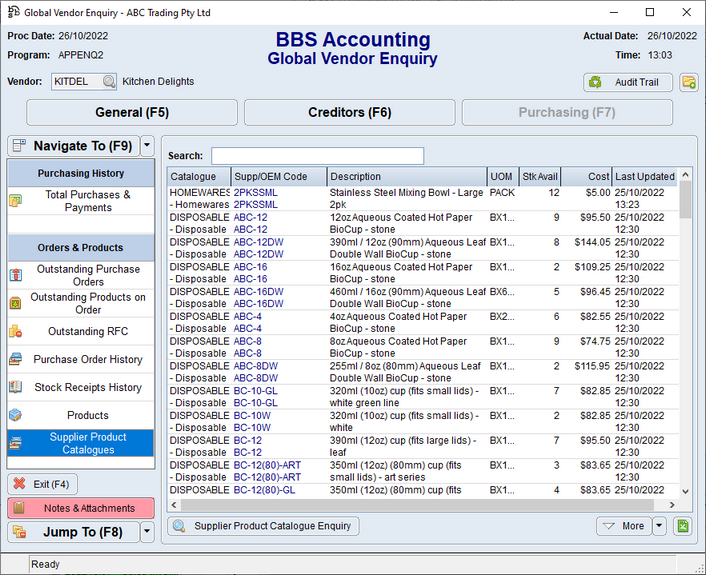Screen dimensions: 706x575
Task: Click the folder icon beside Audit Trail
Action: click(688, 82)
